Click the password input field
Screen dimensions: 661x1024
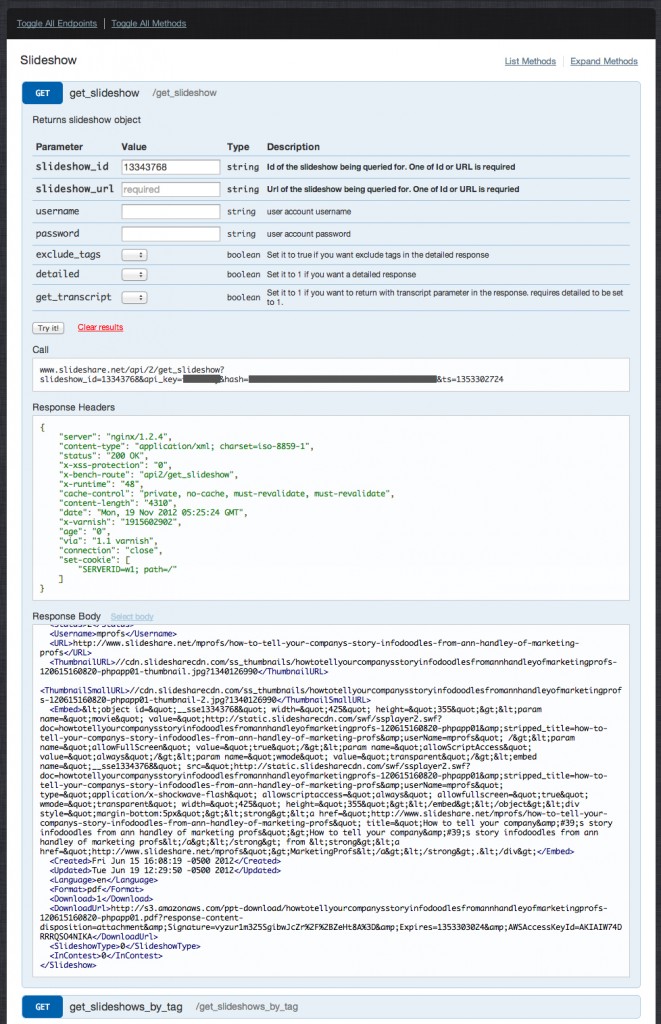pyautogui.click(x=170, y=233)
